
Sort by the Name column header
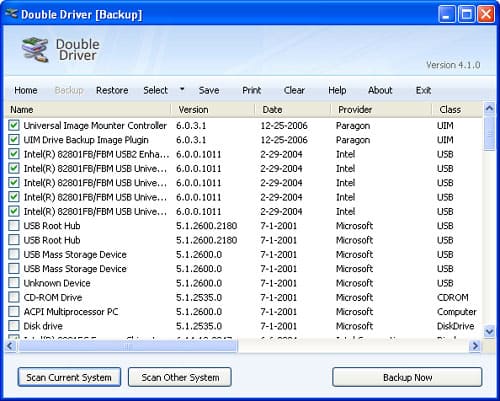pyautogui.click(x=88, y=110)
